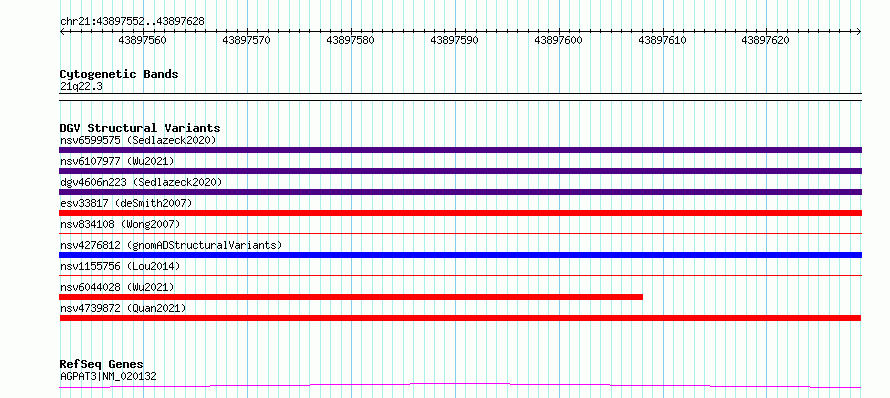This screenshot has height=398, width=890.
Task: Click ruler position 43897610
Action: coord(662,40)
